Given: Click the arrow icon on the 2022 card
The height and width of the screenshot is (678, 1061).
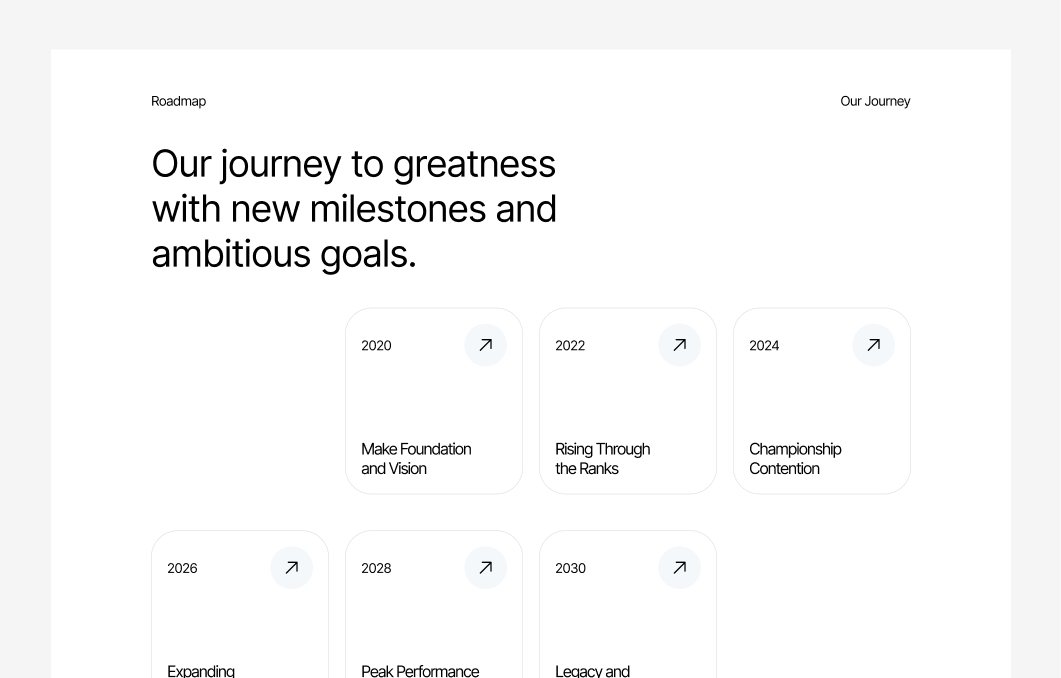Looking at the screenshot, I should point(680,345).
